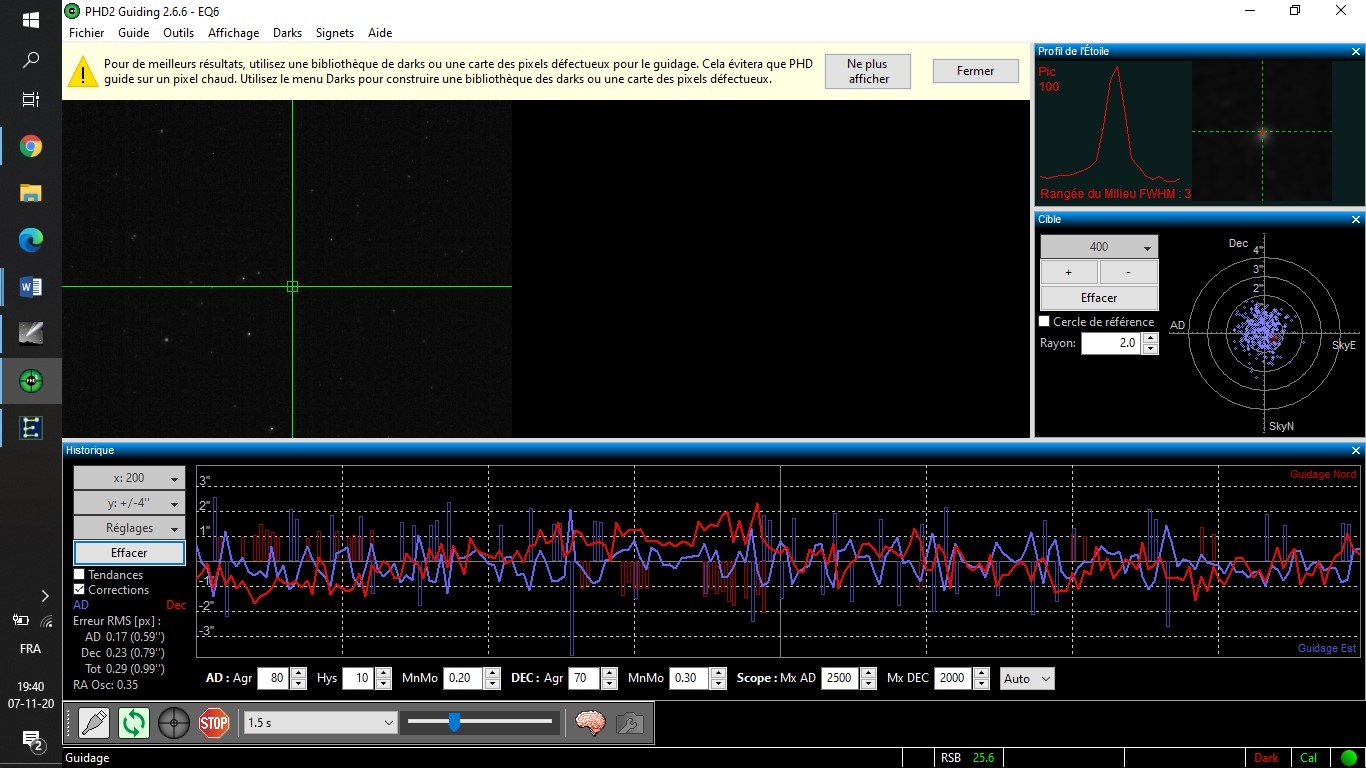Viewport: 1366px width, 768px height.
Task: Toggle the Cercle de référence checkbox
Action: tap(1045, 322)
